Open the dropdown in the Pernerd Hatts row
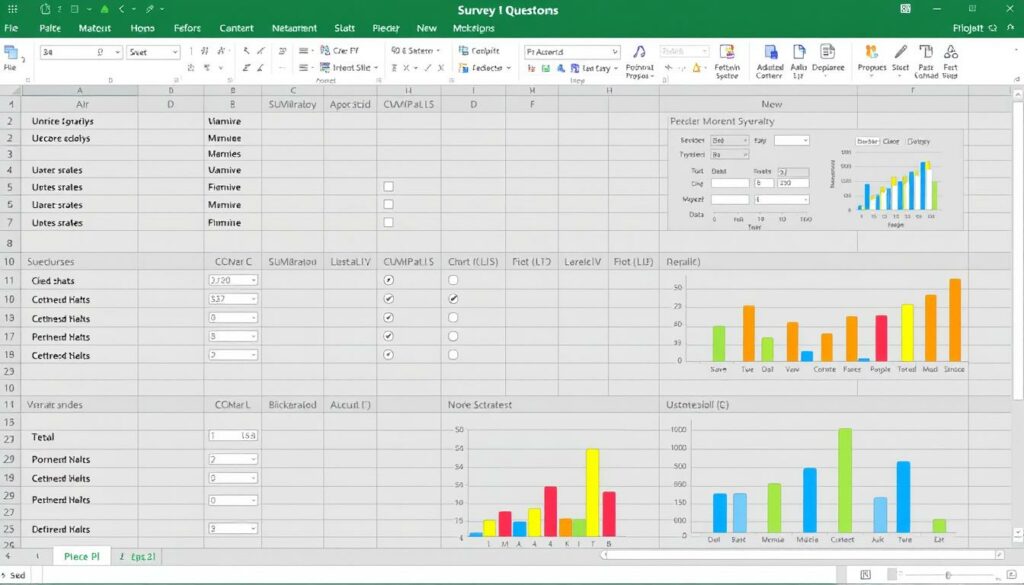1024x585 pixels. pos(253,336)
